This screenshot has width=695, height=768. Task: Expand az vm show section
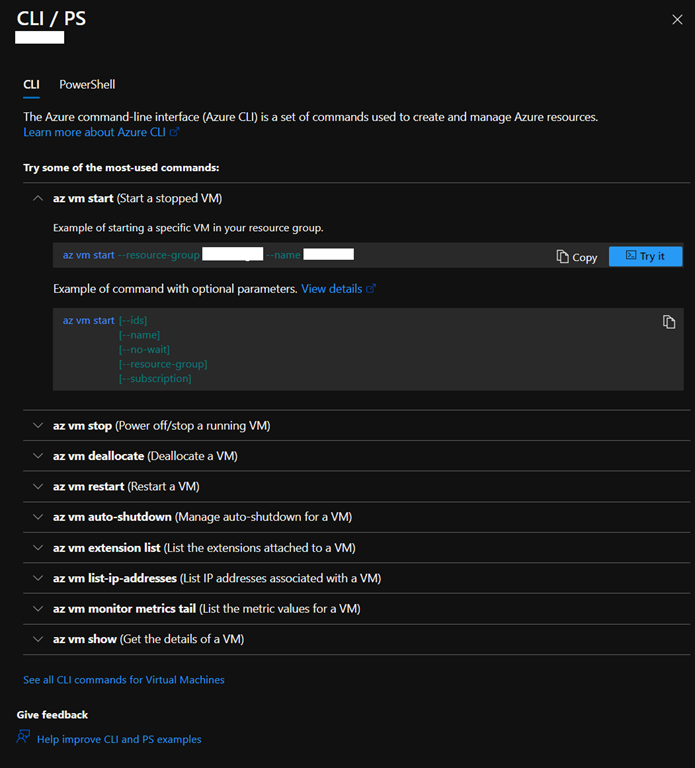coord(357,639)
